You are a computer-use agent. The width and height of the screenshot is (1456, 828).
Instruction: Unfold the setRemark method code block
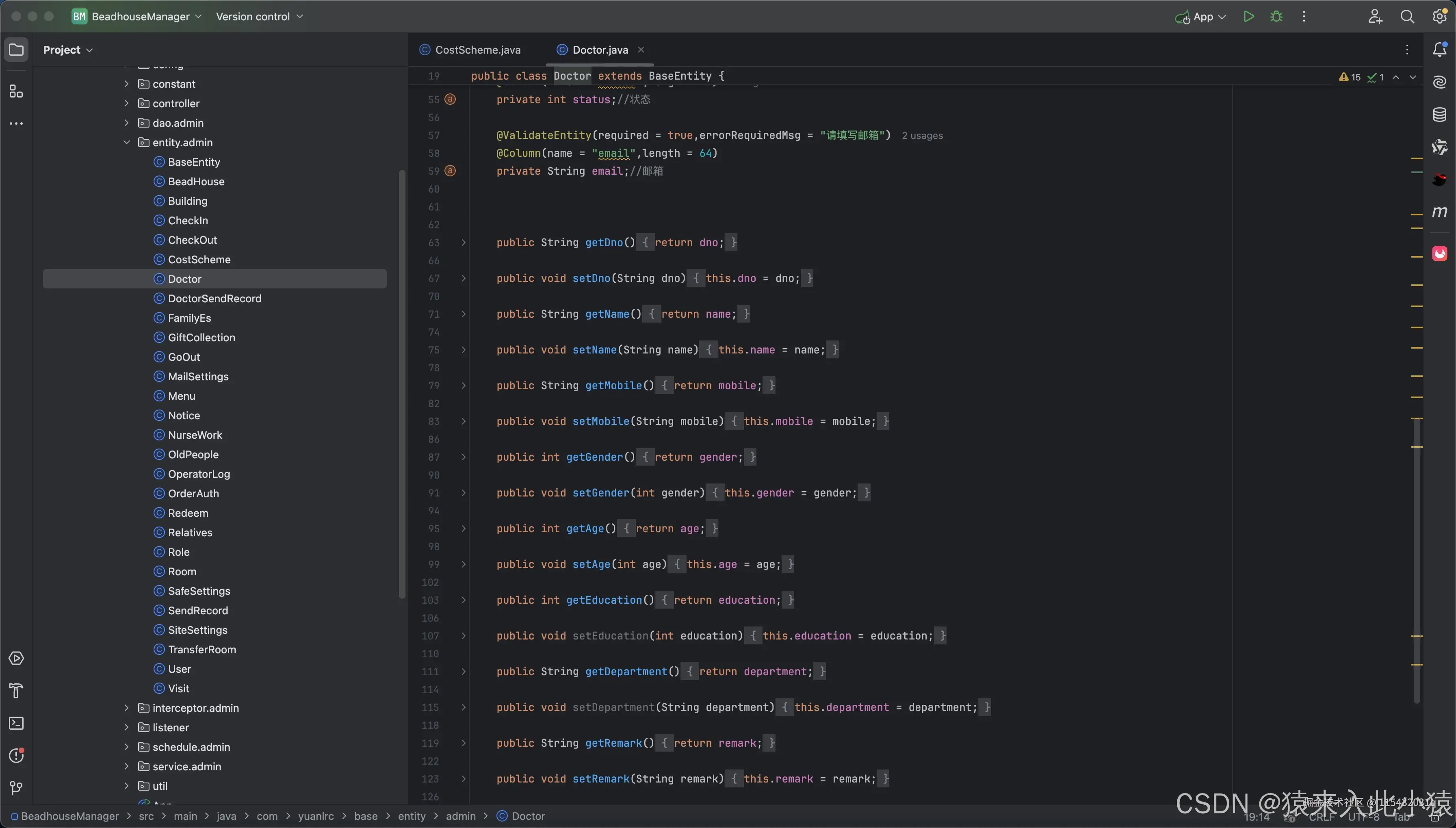(464, 779)
